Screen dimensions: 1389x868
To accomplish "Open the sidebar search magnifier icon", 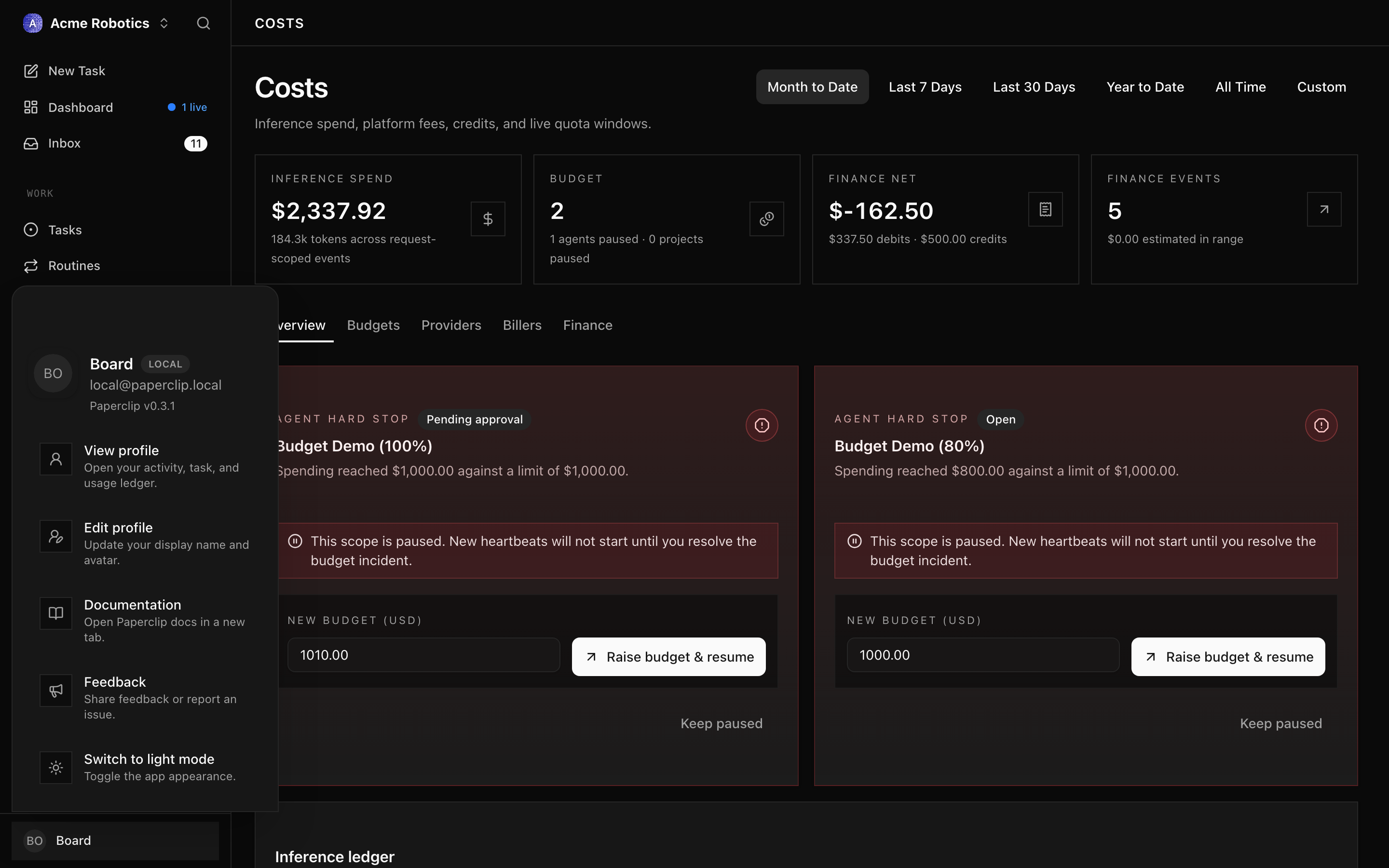I will [x=203, y=23].
